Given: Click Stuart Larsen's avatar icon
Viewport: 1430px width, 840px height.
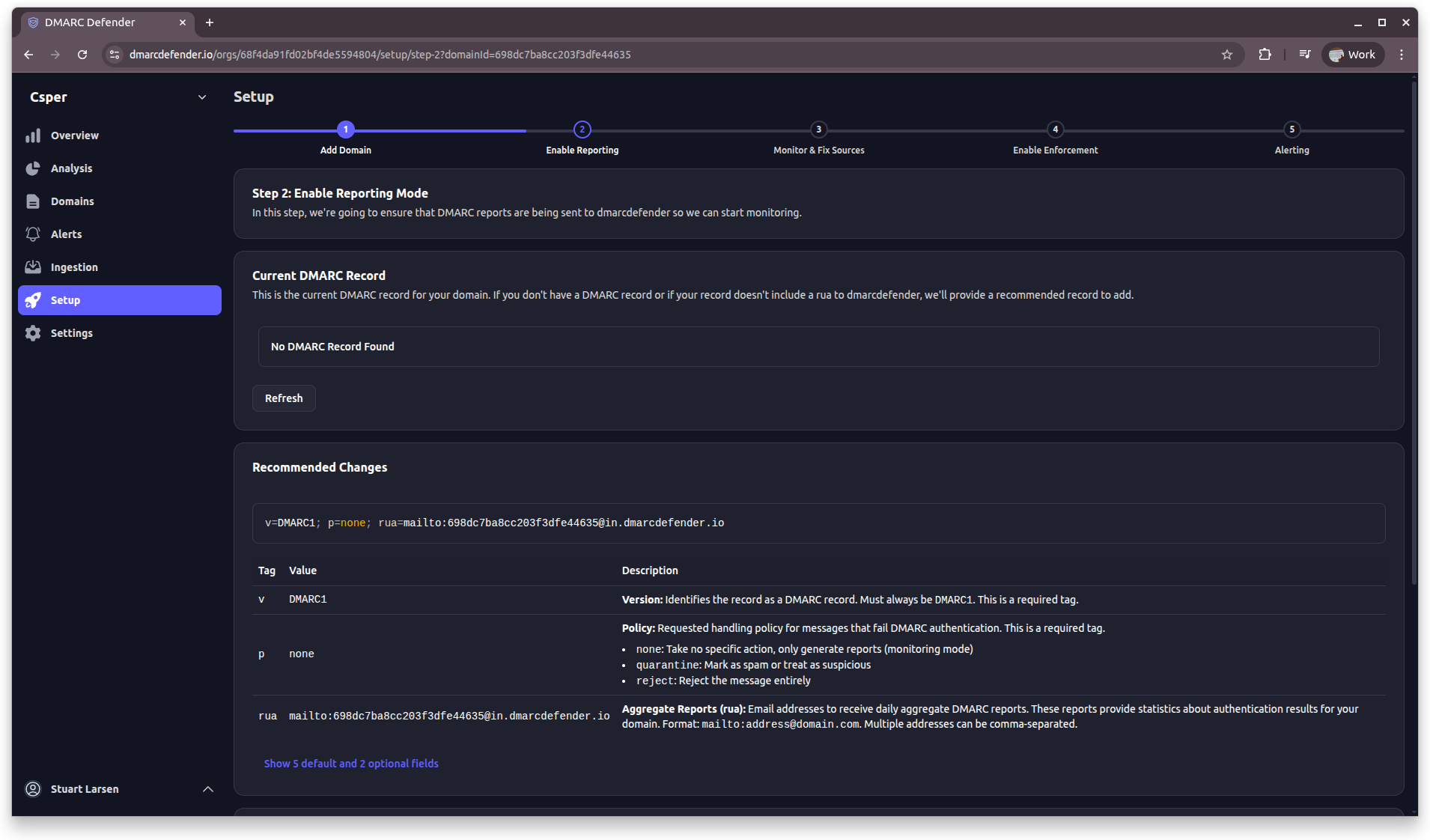Looking at the screenshot, I should (33, 789).
